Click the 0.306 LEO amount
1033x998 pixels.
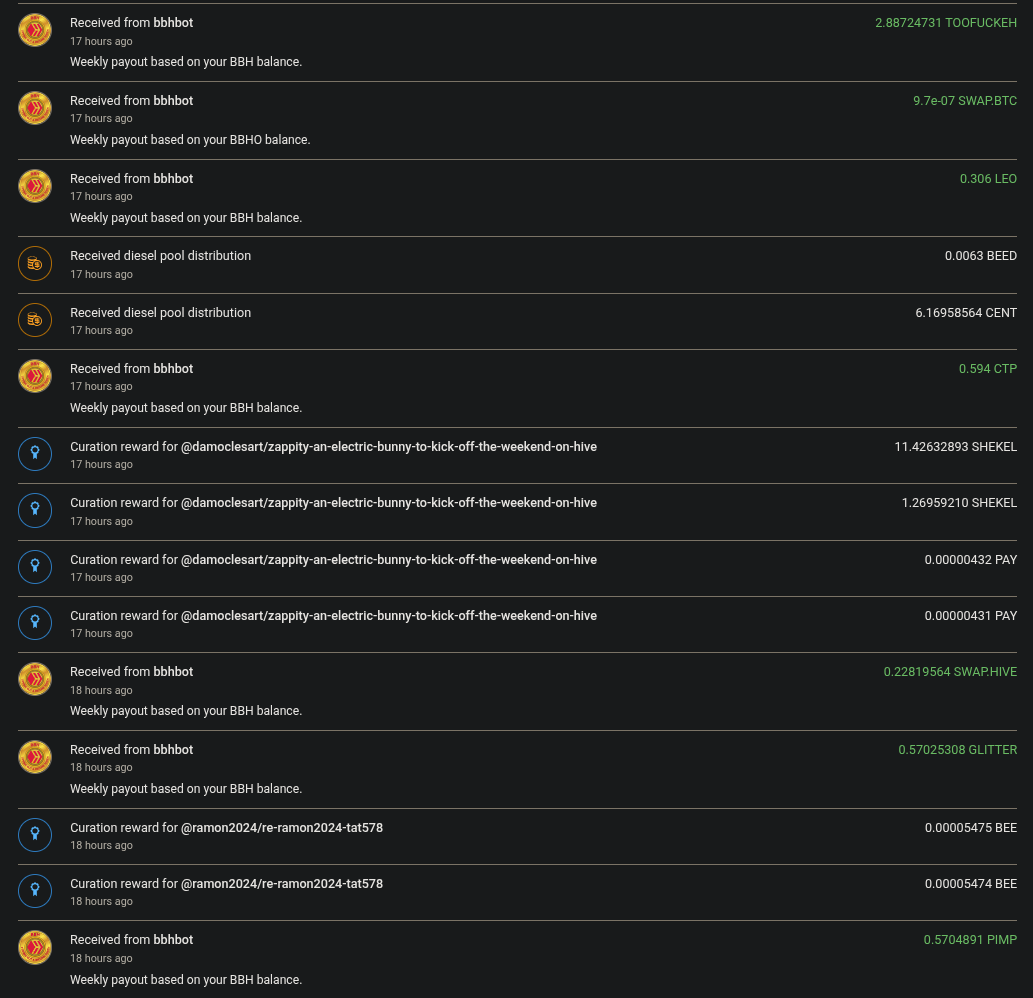(x=988, y=179)
